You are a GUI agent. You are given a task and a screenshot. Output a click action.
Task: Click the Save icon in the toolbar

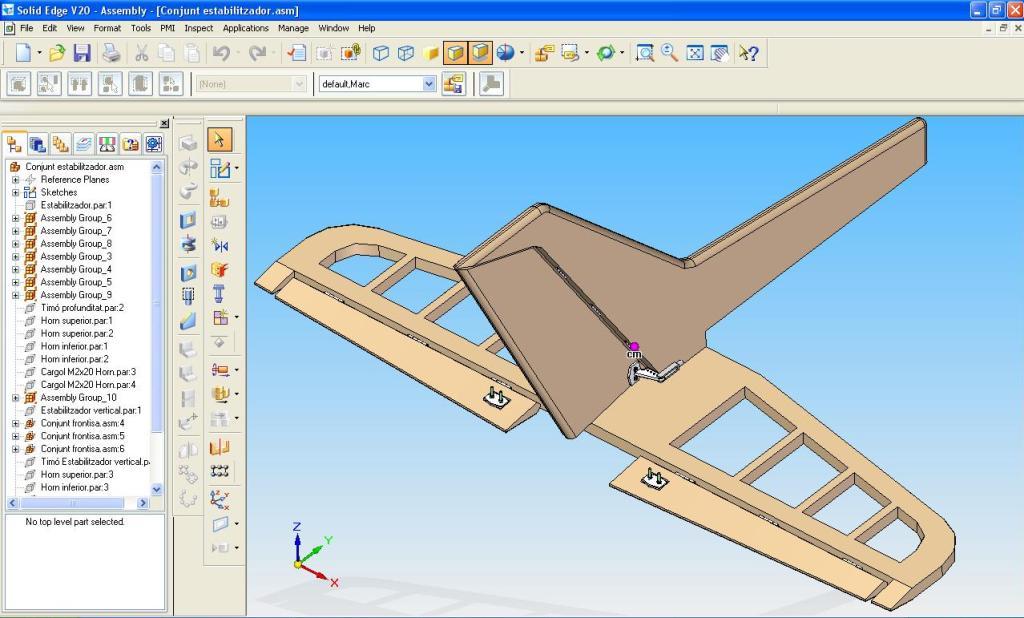82,53
